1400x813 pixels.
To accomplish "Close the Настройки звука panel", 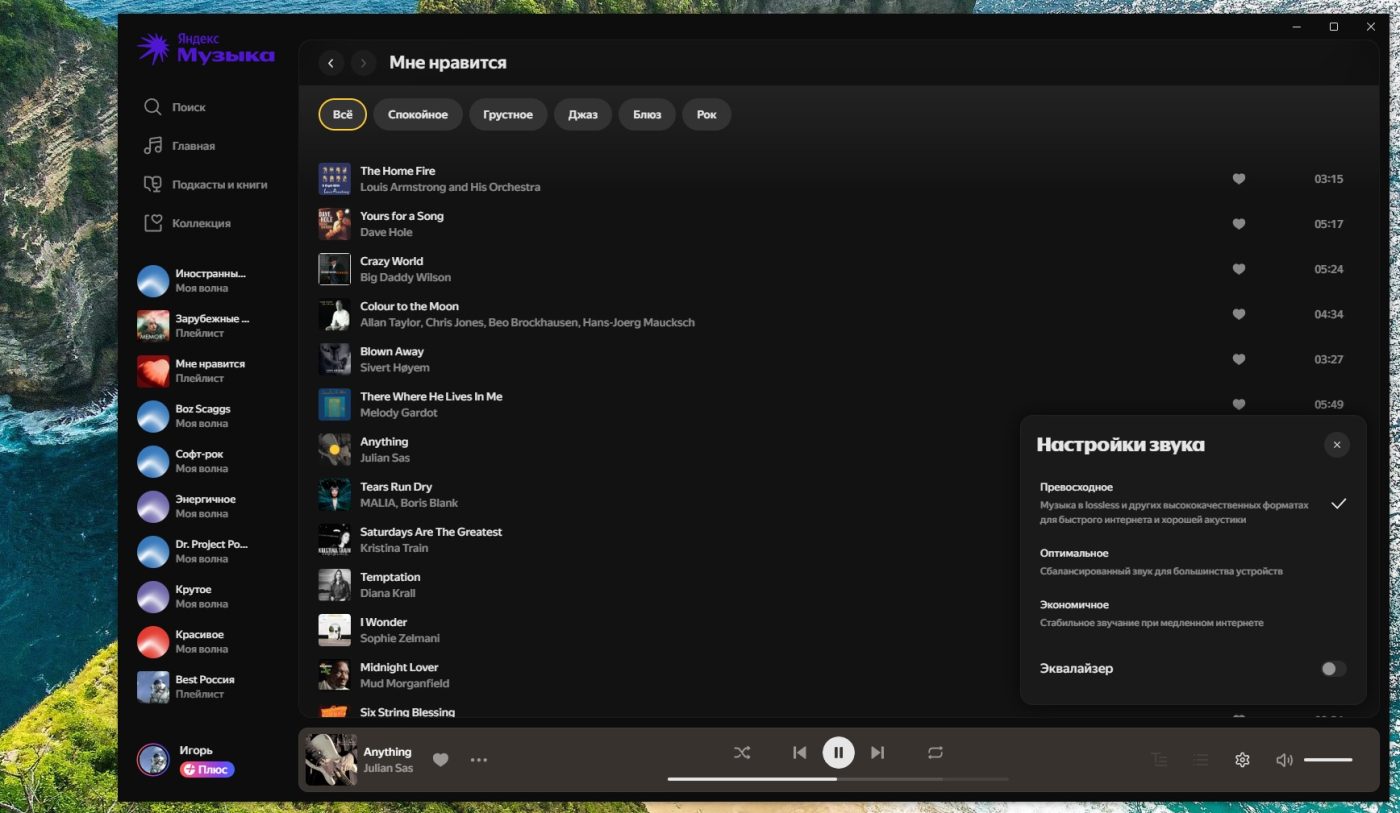I will 1336,445.
